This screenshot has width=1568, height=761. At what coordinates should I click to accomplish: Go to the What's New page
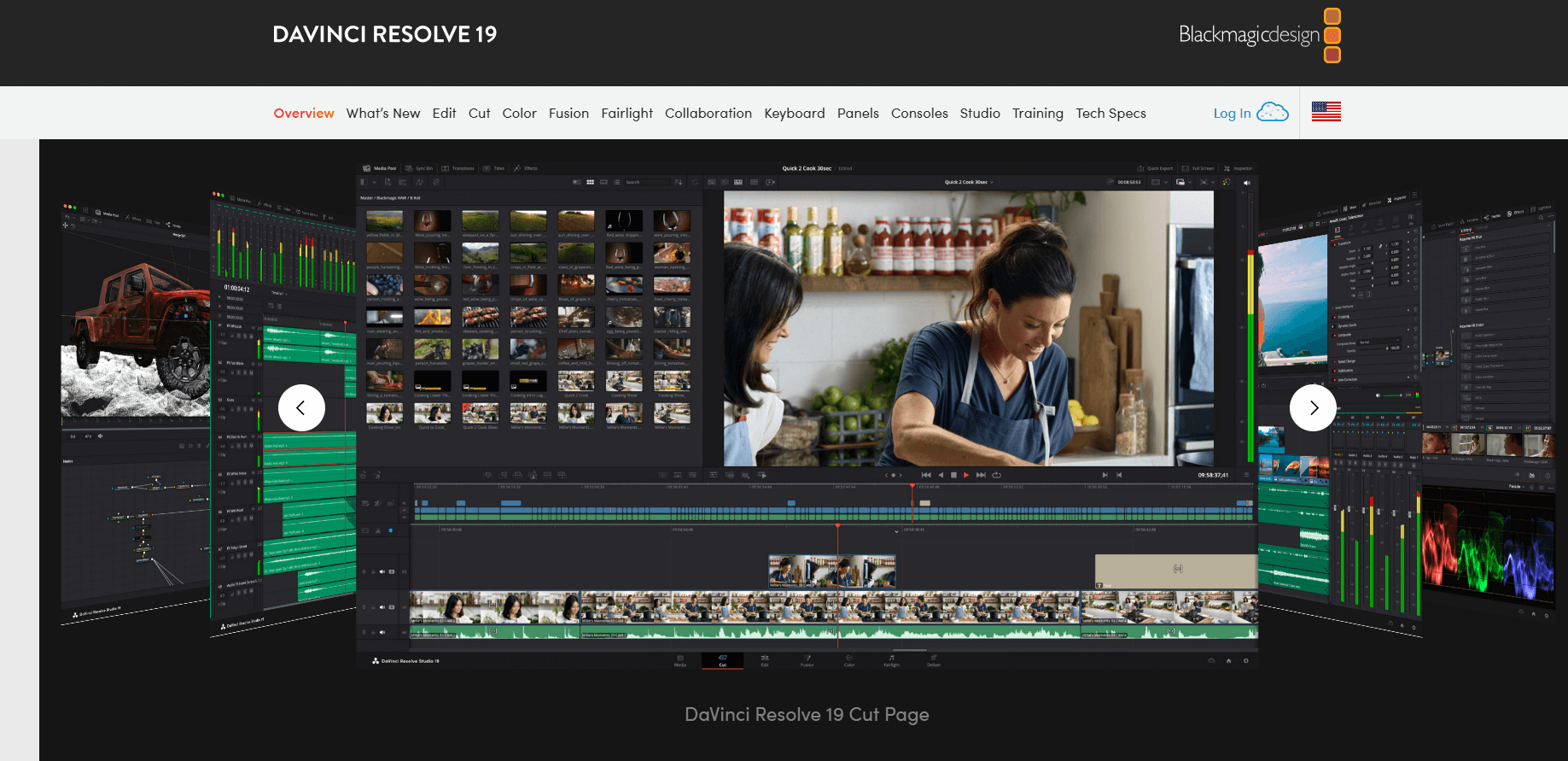383,113
